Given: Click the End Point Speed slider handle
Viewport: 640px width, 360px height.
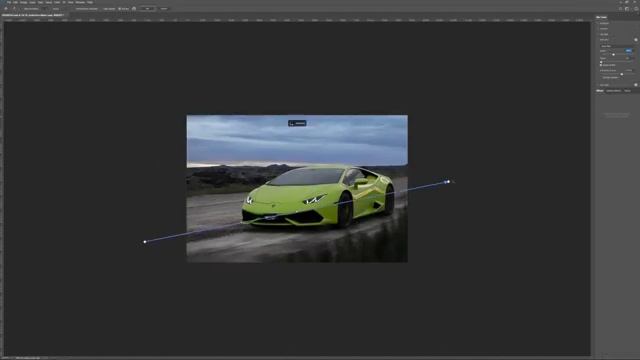Looking at the screenshot, I should coord(622,74).
